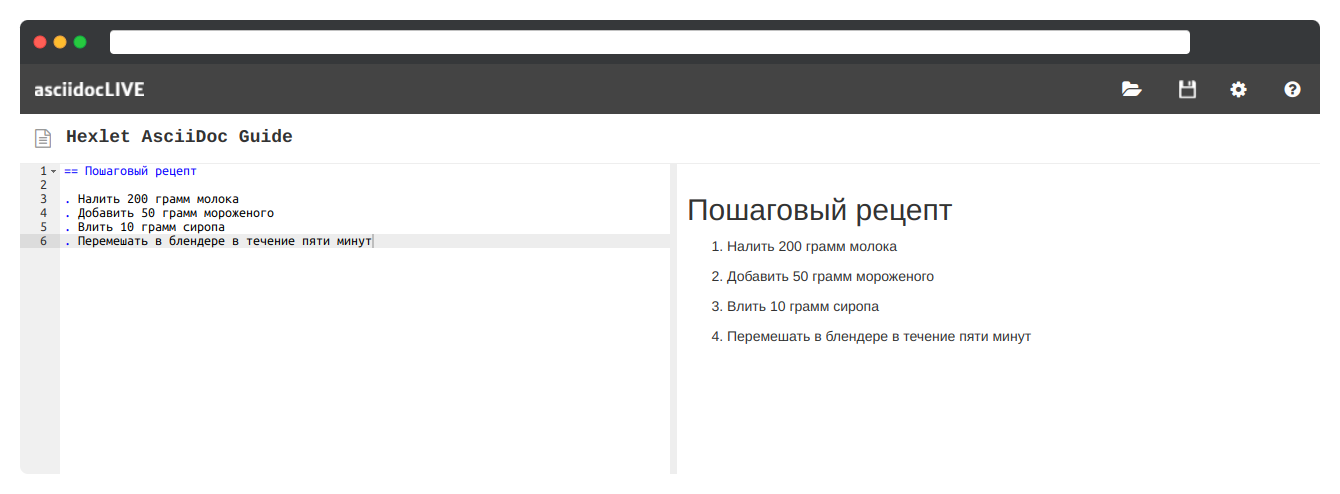Edit the Hexlet AsciiDoc Guide title
Image resolution: width=1340 pixels, height=494 pixels.
click(179, 137)
